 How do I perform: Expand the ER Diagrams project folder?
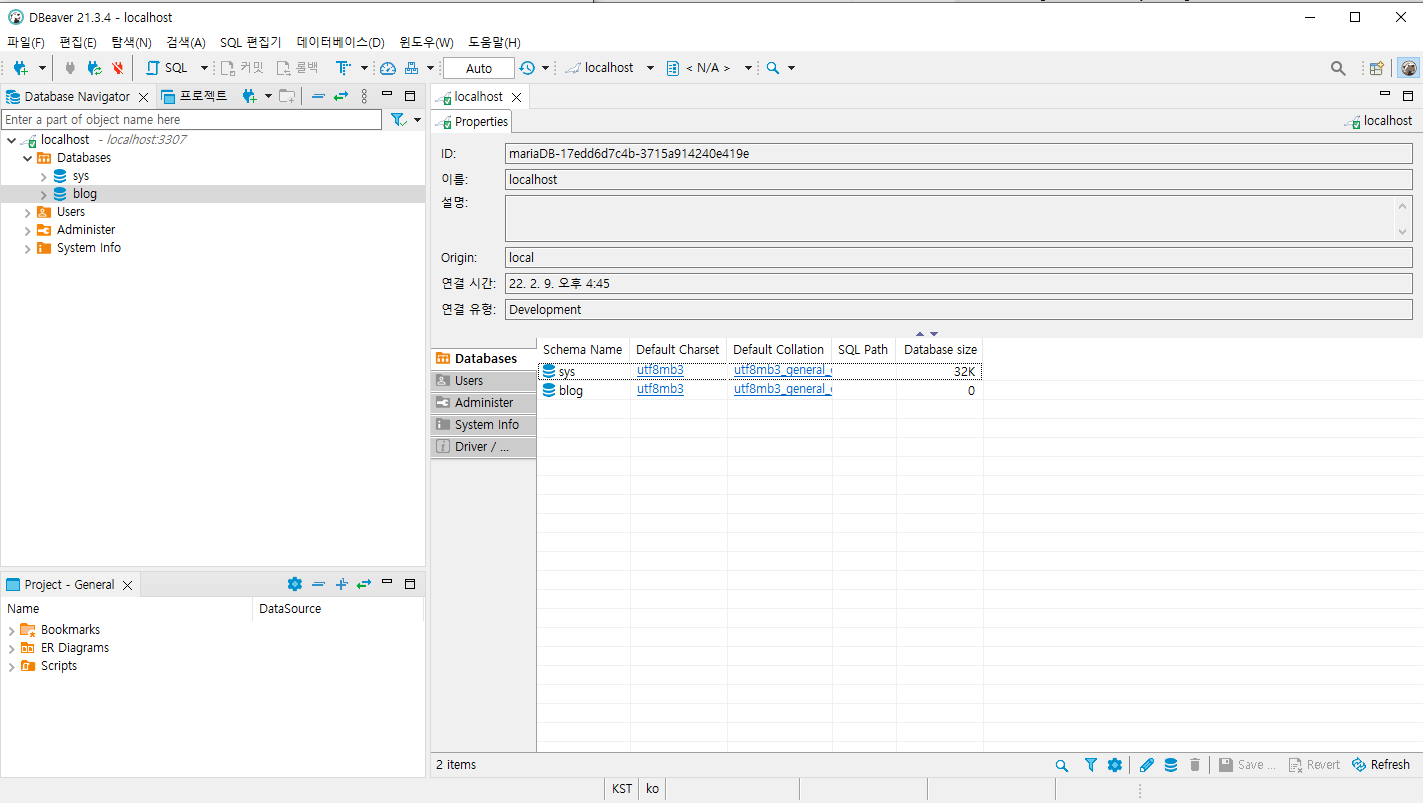11,648
